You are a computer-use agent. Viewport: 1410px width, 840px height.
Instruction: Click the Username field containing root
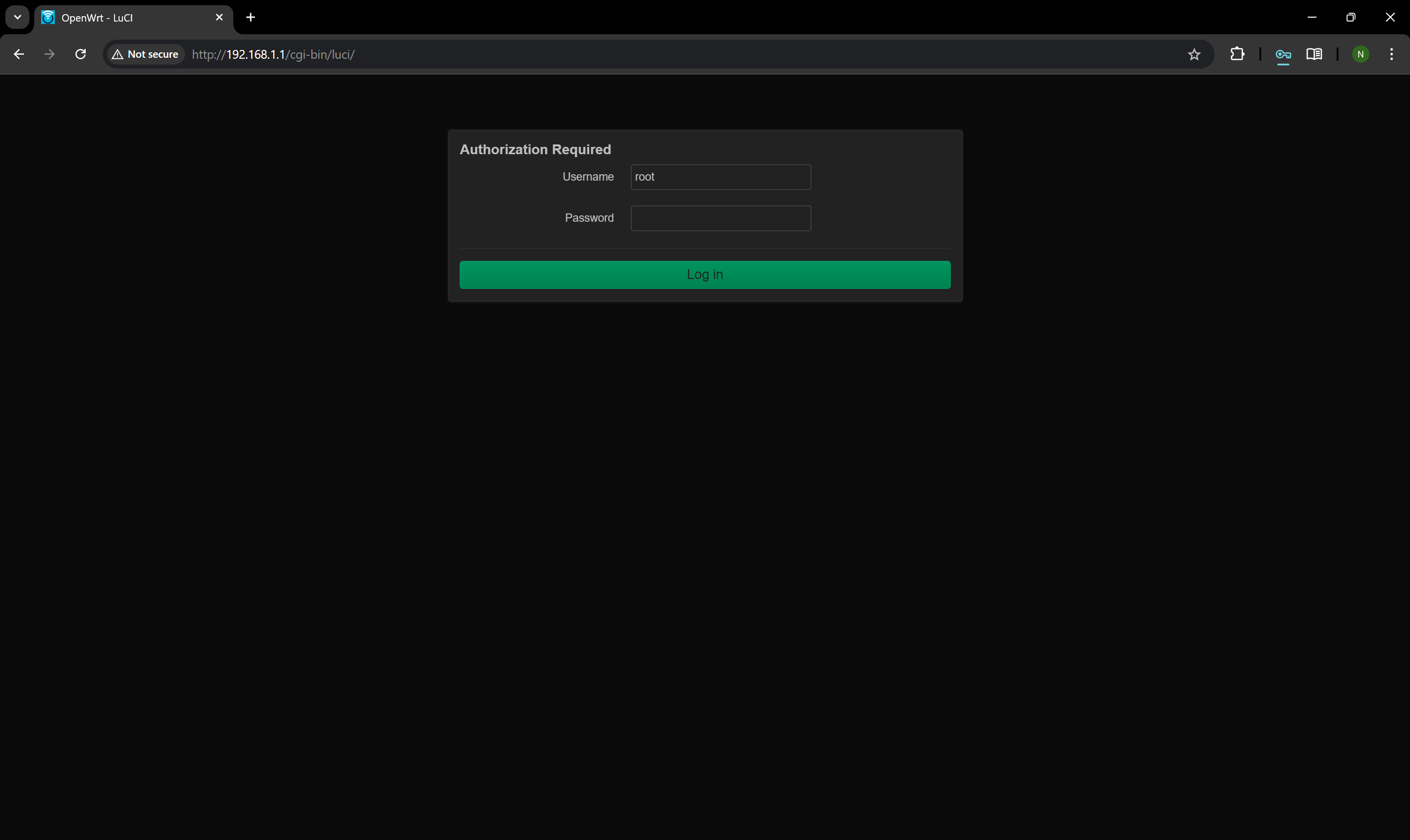click(720, 177)
